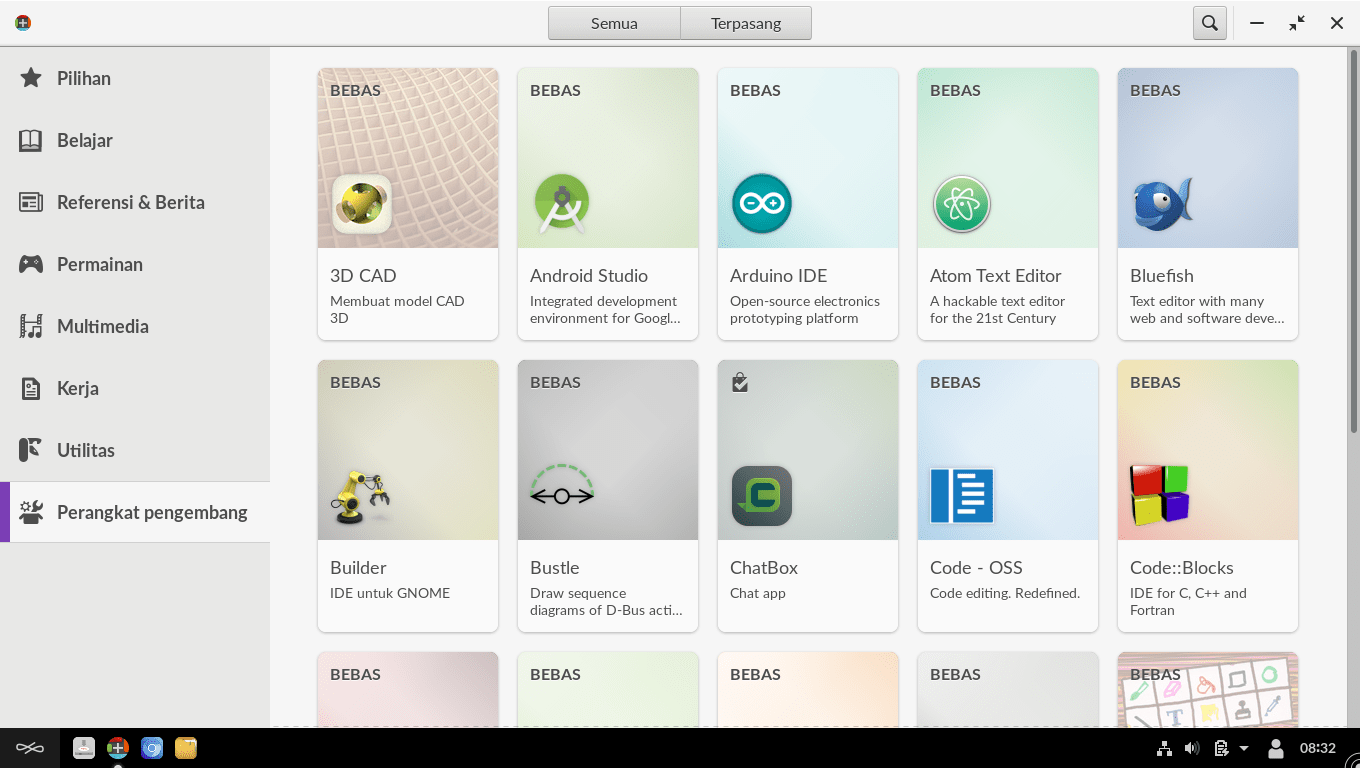Click the Code::Blocks colored cubes icon
This screenshot has height=768, width=1360.
pyautogui.click(x=1160, y=496)
